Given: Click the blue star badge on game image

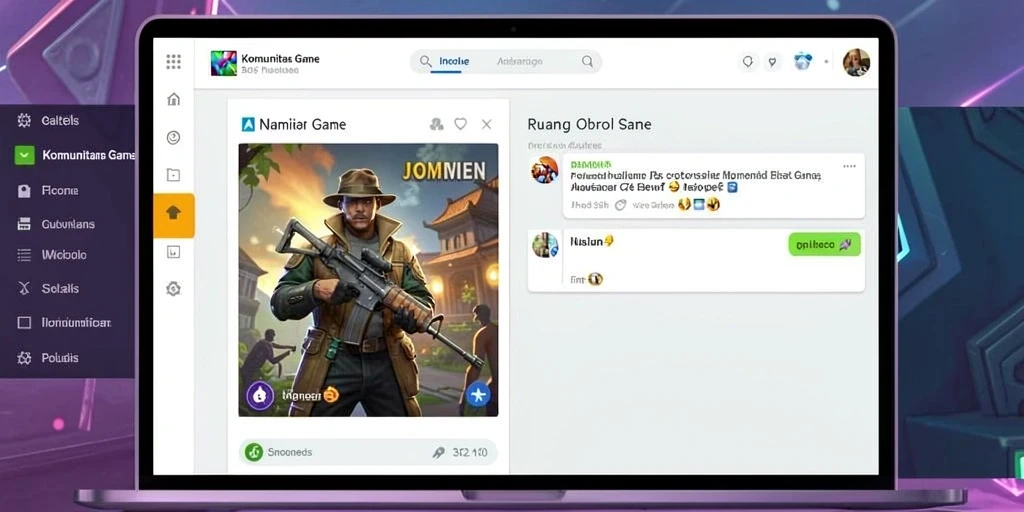Looking at the screenshot, I should (478, 394).
